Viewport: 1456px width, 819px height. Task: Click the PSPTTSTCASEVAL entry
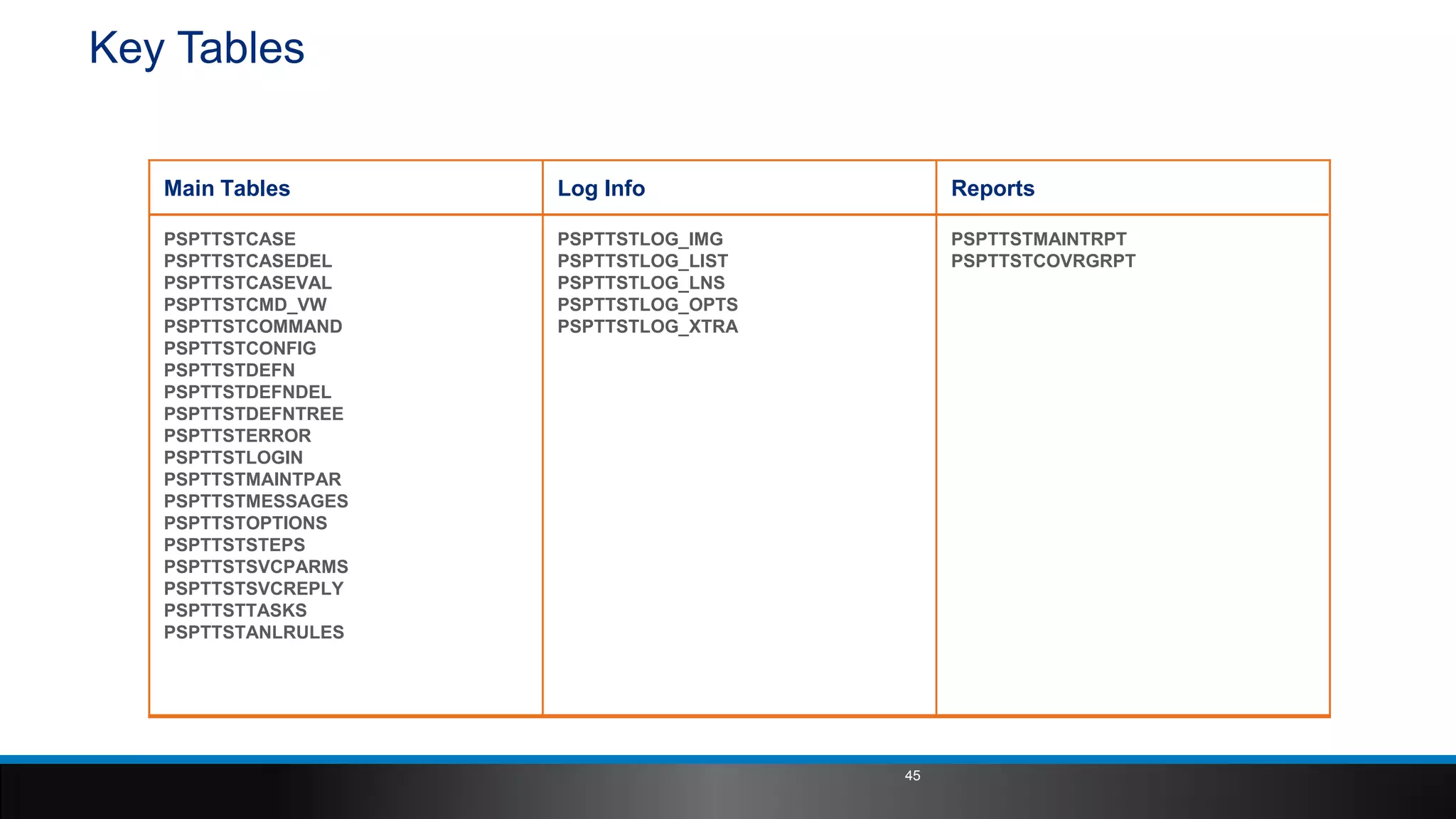pyautogui.click(x=248, y=283)
